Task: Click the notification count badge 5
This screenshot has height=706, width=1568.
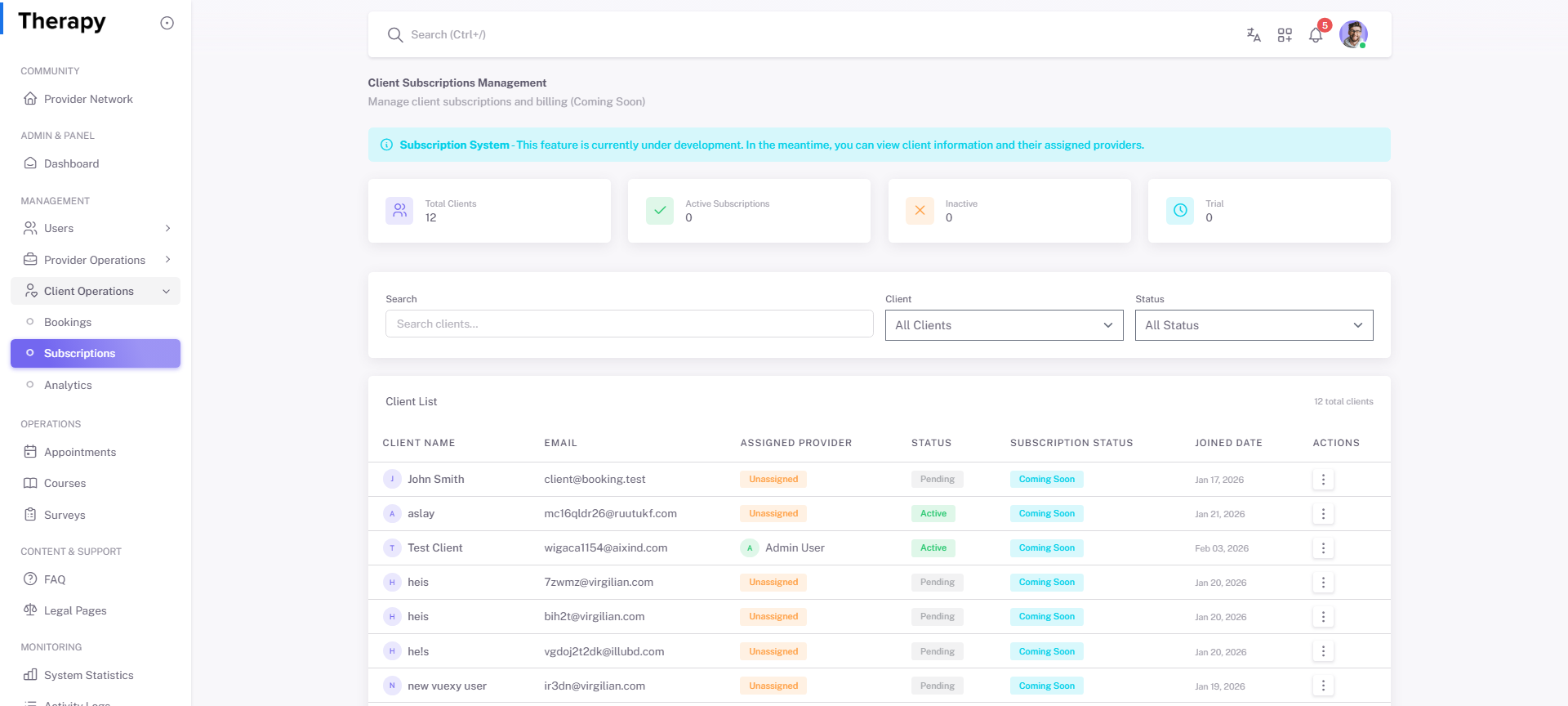Action: [1325, 25]
